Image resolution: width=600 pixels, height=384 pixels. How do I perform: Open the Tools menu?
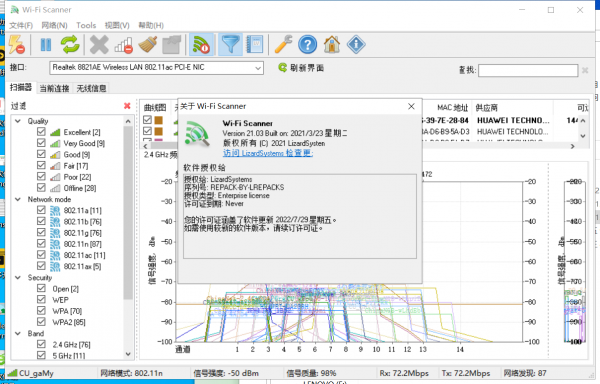click(86, 25)
